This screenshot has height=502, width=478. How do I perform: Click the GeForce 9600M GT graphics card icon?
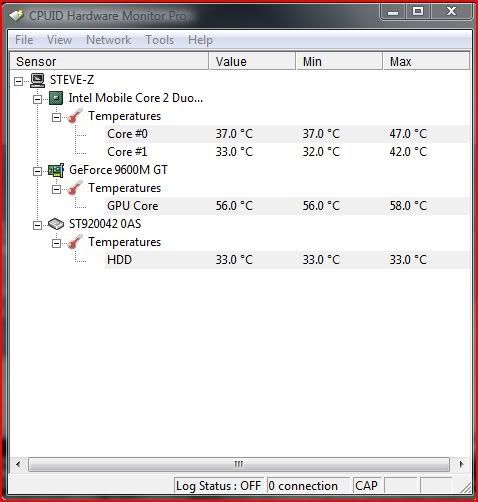(x=56, y=170)
